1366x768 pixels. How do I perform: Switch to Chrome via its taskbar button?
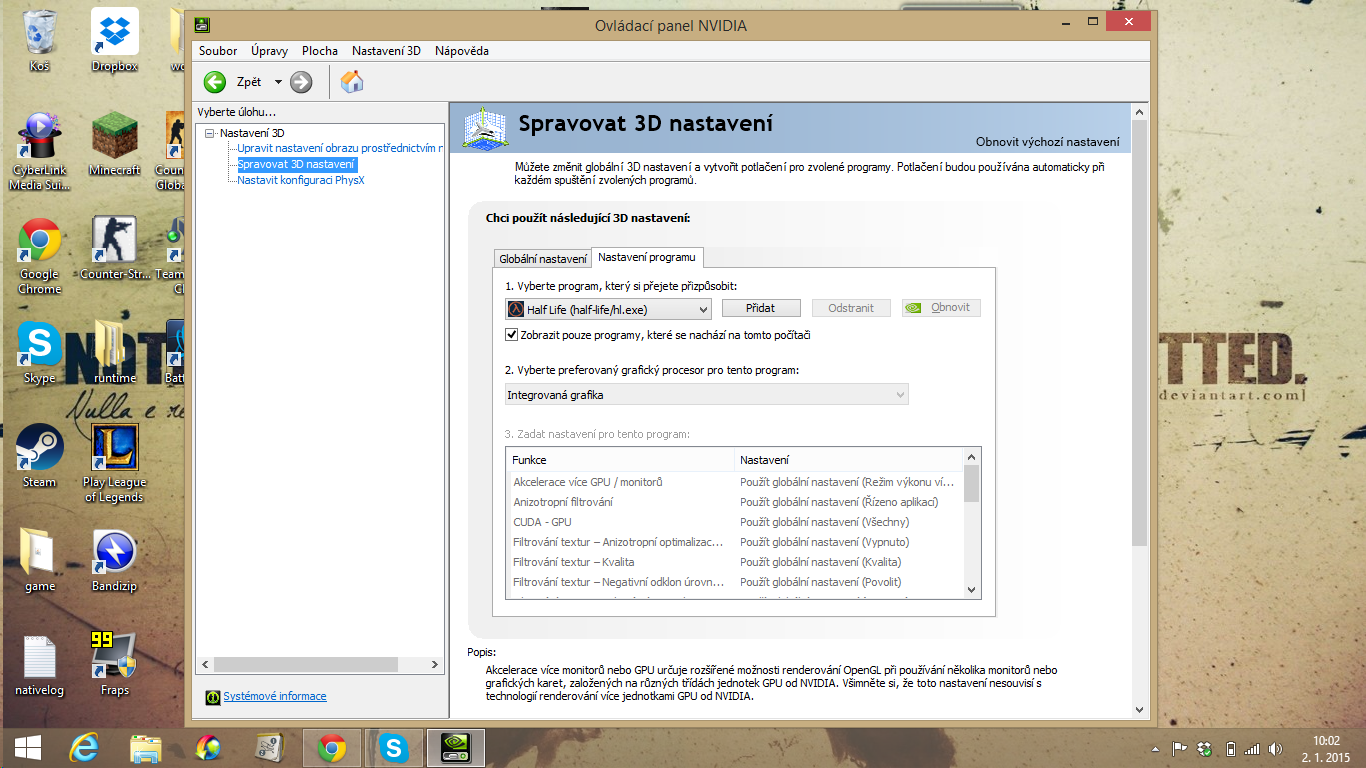[x=331, y=747]
